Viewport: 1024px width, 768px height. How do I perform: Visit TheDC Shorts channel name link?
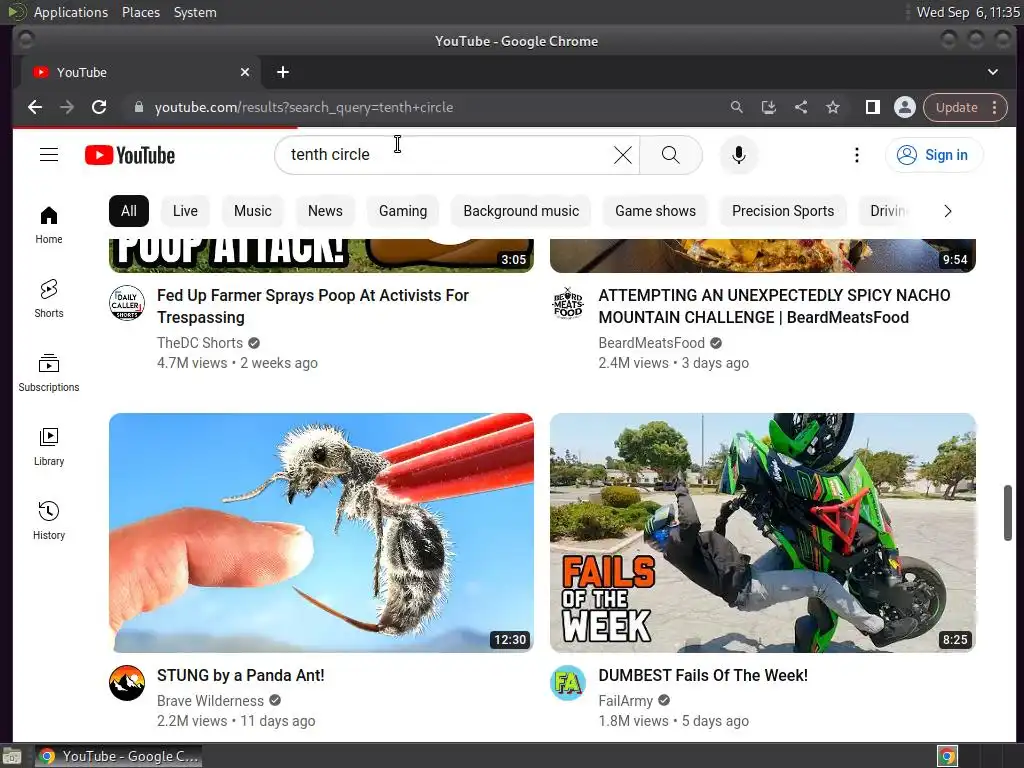(x=200, y=343)
